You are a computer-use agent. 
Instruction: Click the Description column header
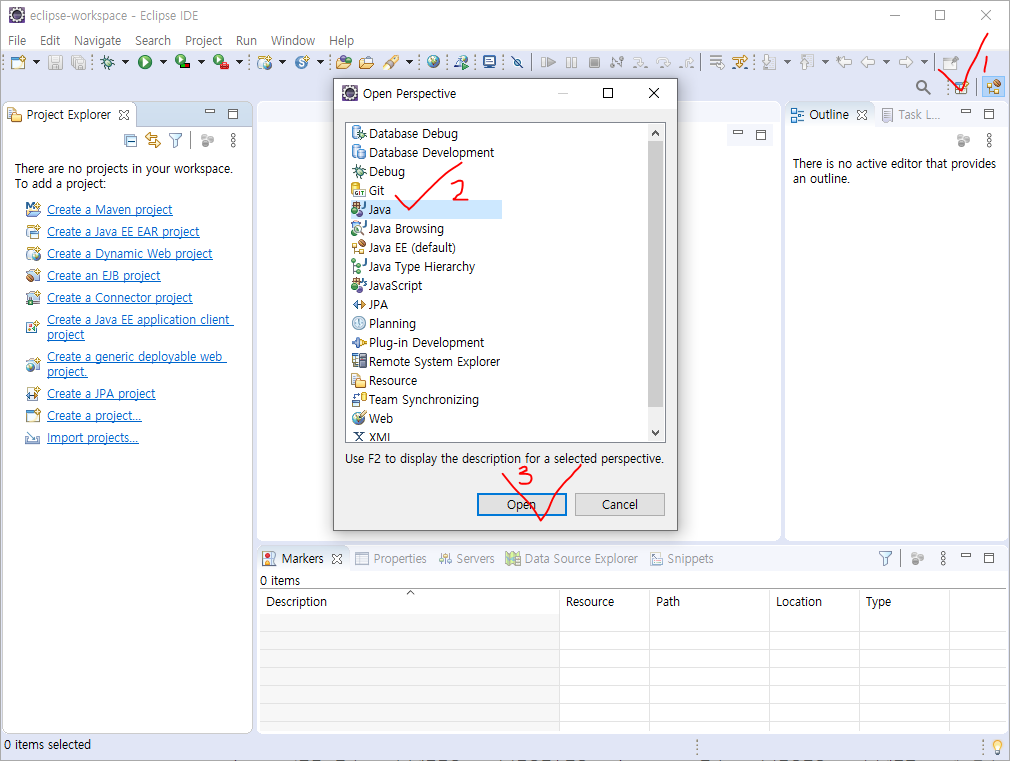point(410,601)
